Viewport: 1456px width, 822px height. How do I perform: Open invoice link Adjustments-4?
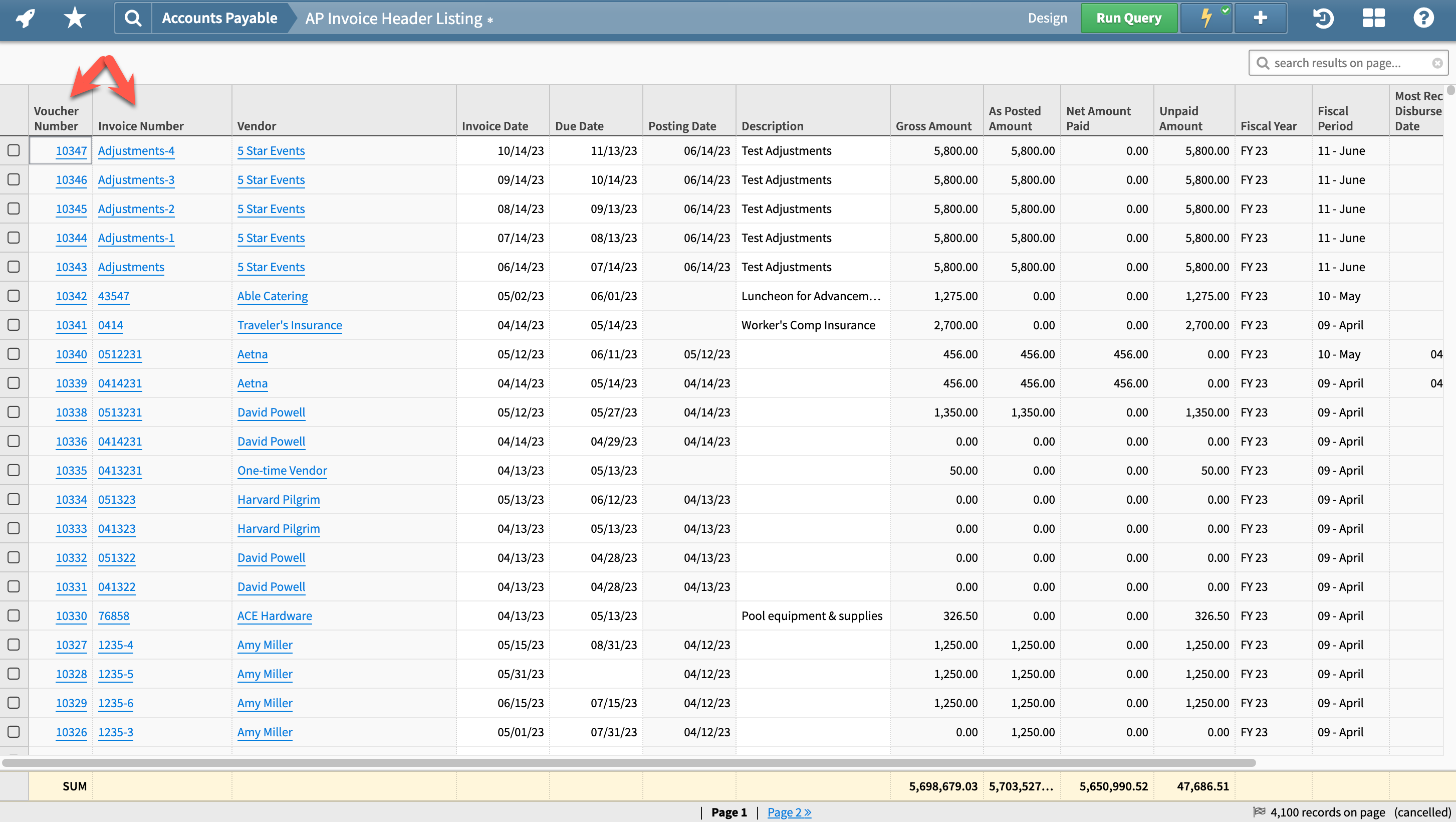tap(136, 150)
